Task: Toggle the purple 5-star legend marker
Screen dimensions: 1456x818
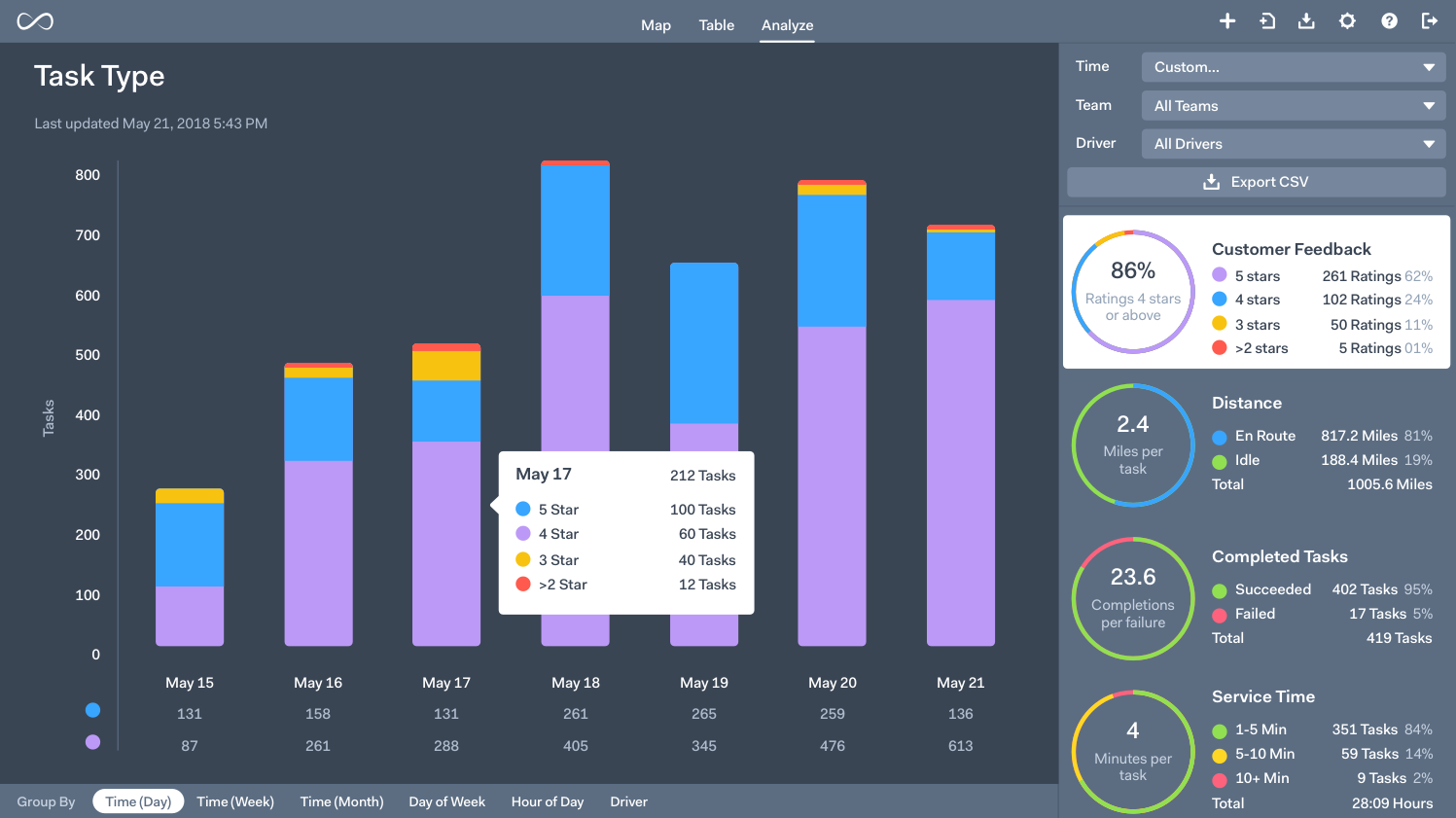Action: tap(92, 742)
